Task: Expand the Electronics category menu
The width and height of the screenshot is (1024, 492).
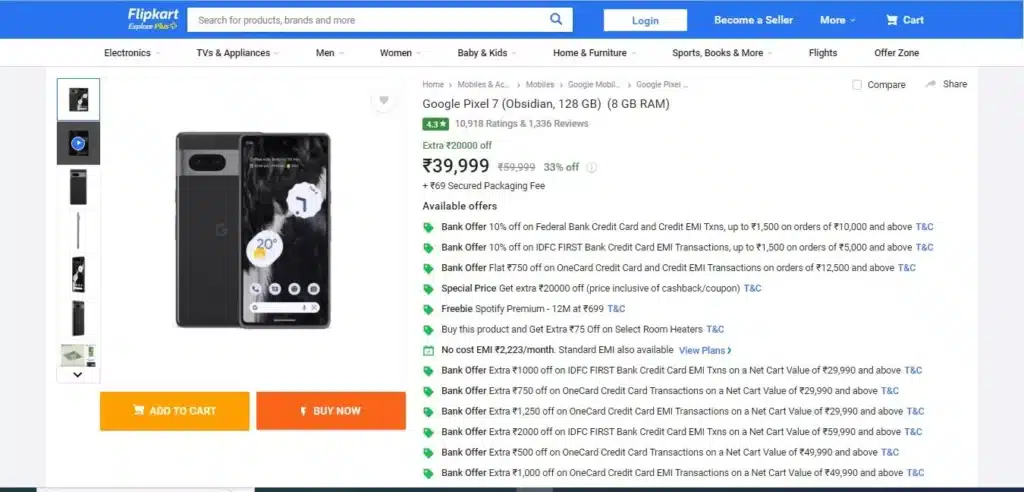Action: [x=132, y=53]
